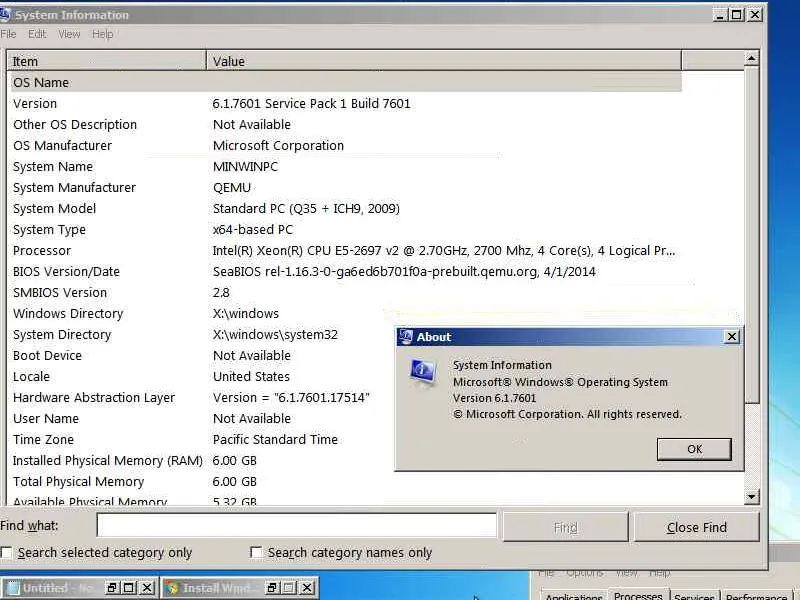Sort by the Value column header
The image size is (800, 600).
click(x=444, y=61)
